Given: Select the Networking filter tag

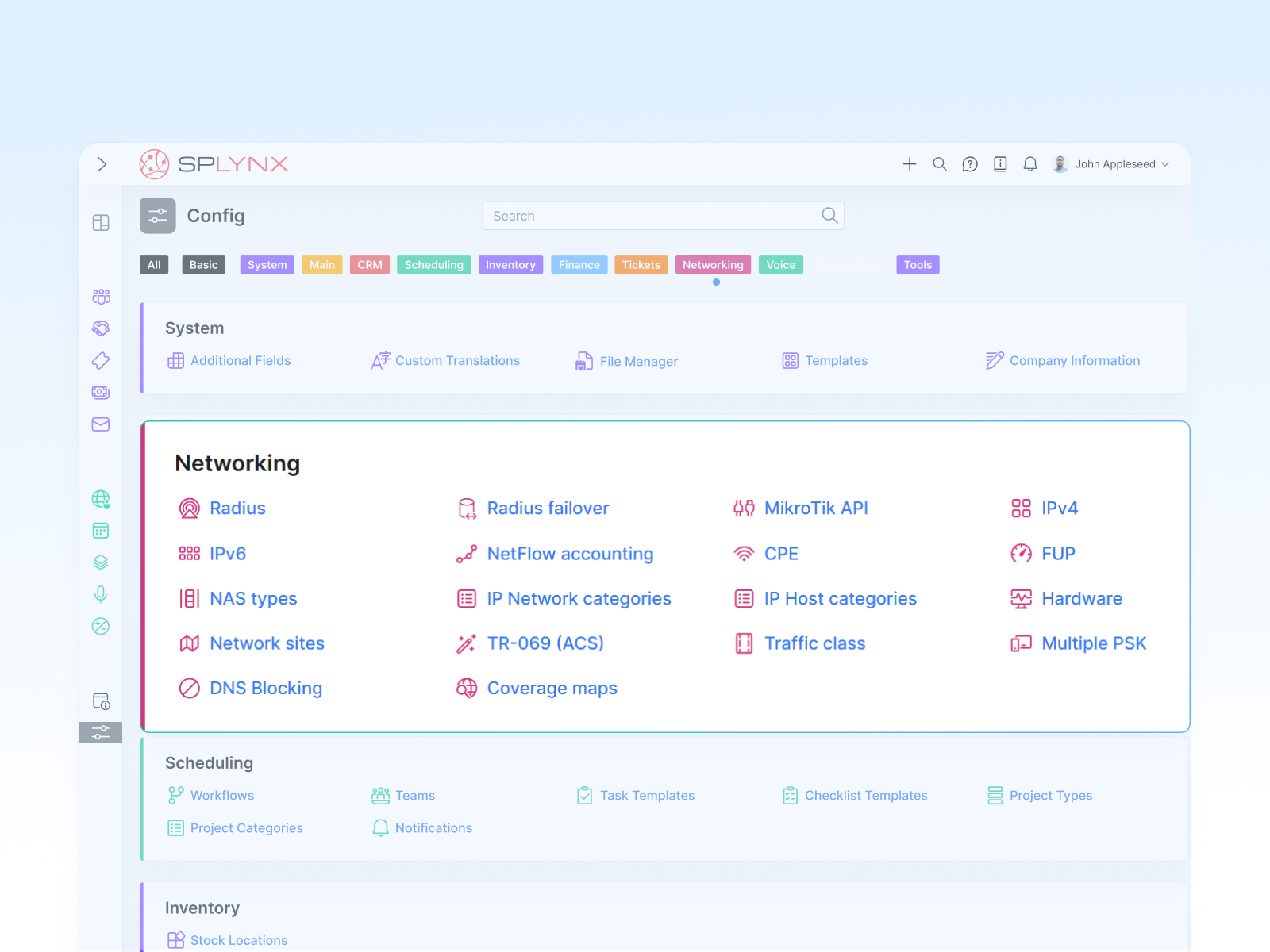Looking at the screenshot, I should click(x=713, y=265).
